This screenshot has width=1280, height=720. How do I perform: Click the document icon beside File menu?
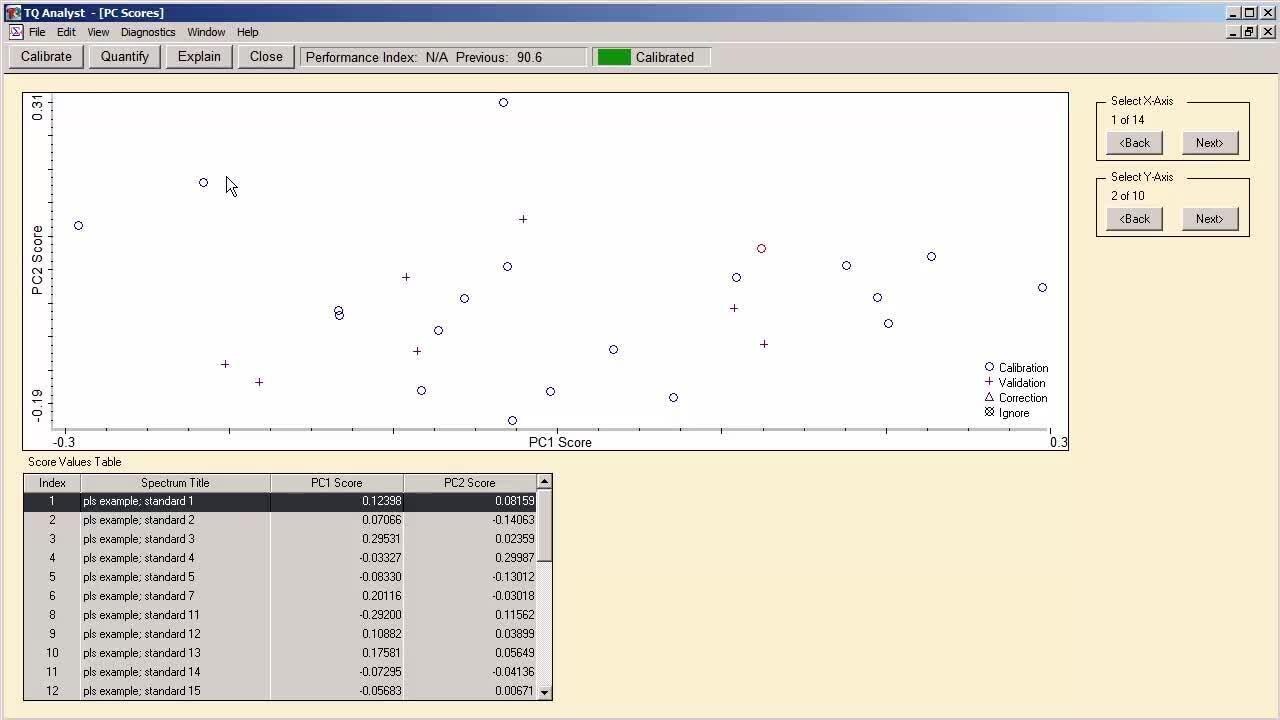point(15,32)
